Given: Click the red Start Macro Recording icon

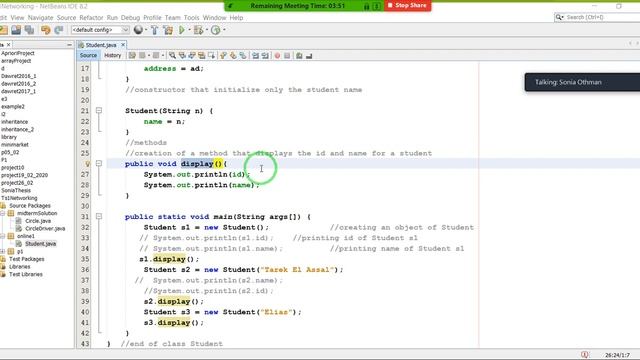Looking at the screenshot, I should click(x=277, y=56).
